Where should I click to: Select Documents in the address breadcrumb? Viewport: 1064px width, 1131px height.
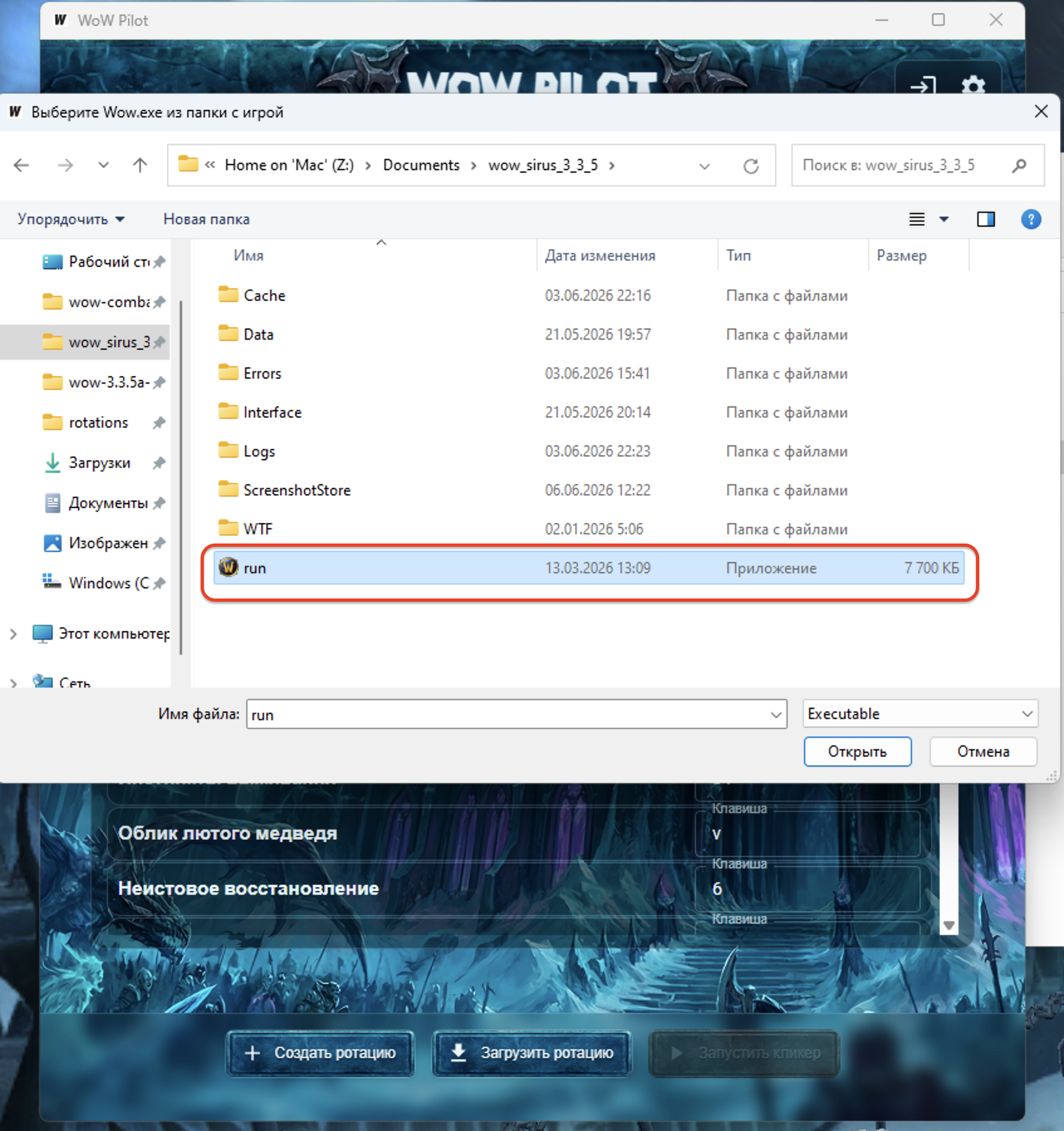click(421, 165)
